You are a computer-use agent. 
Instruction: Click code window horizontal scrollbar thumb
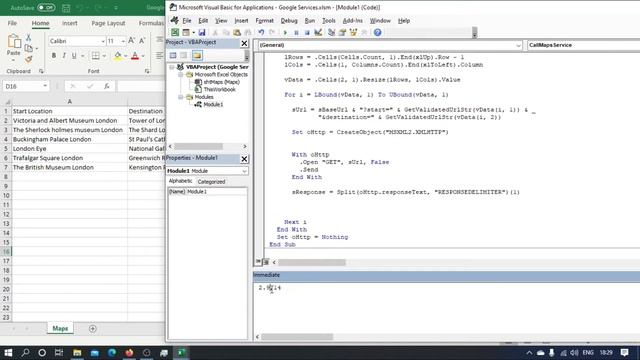click(x=312, y=262)
